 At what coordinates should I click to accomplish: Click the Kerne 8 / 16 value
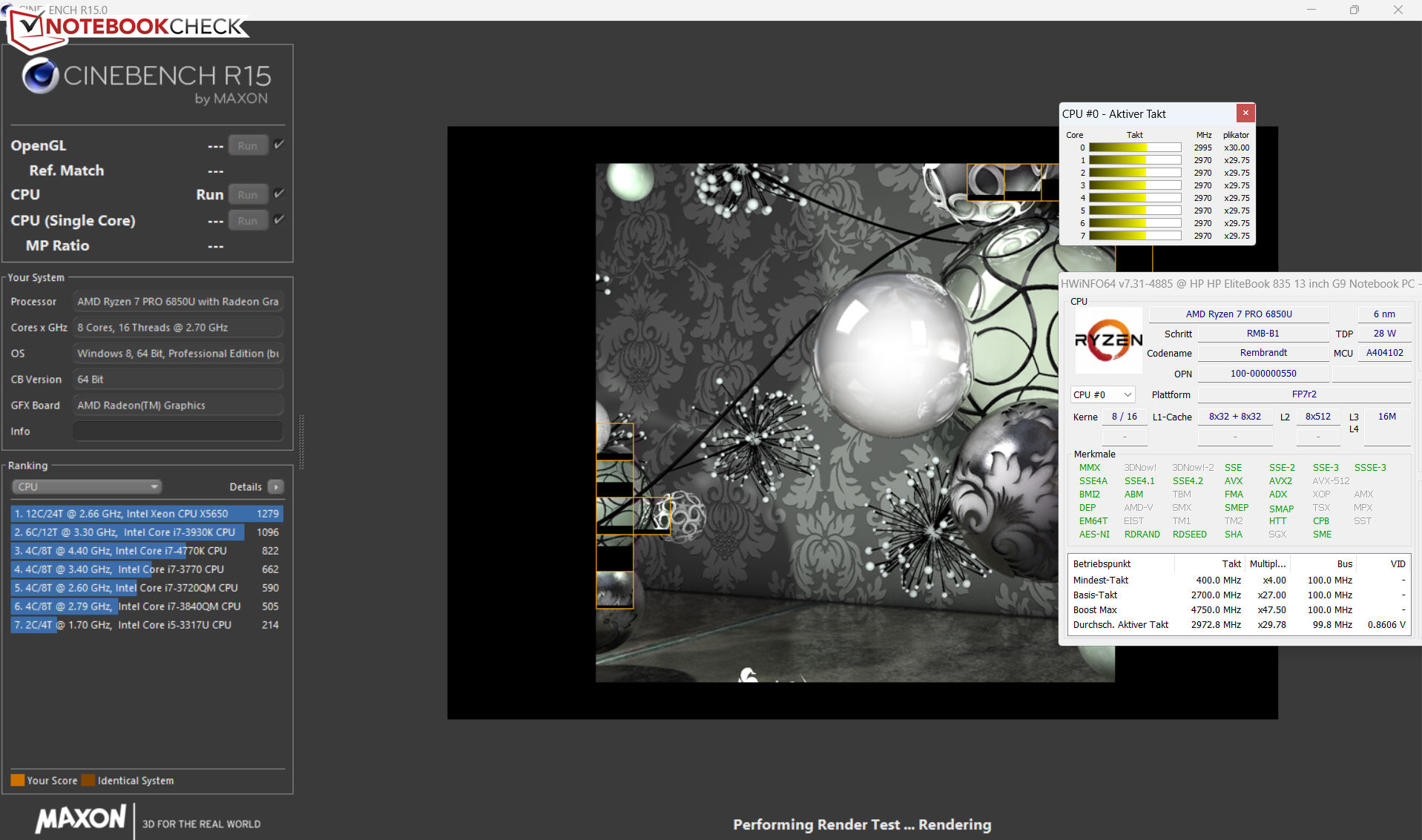tap(1124, 417)
